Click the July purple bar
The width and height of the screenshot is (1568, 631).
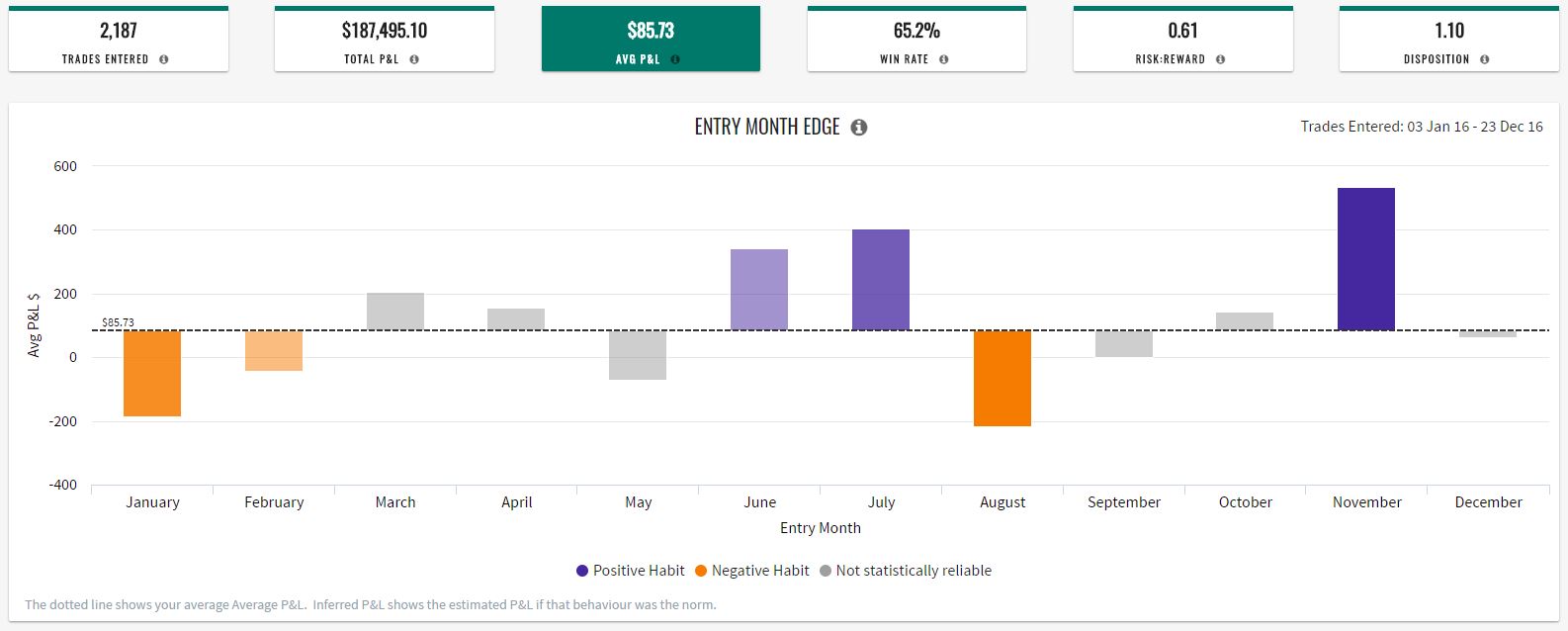881,280
